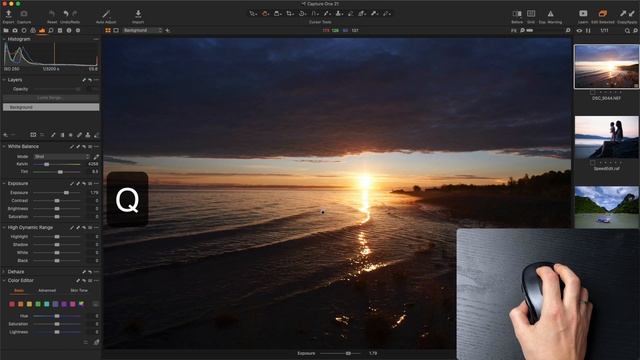Select the orange Pan hand cursor tool
The height and width of the screenshot is (360, 640).
[265, 13]
